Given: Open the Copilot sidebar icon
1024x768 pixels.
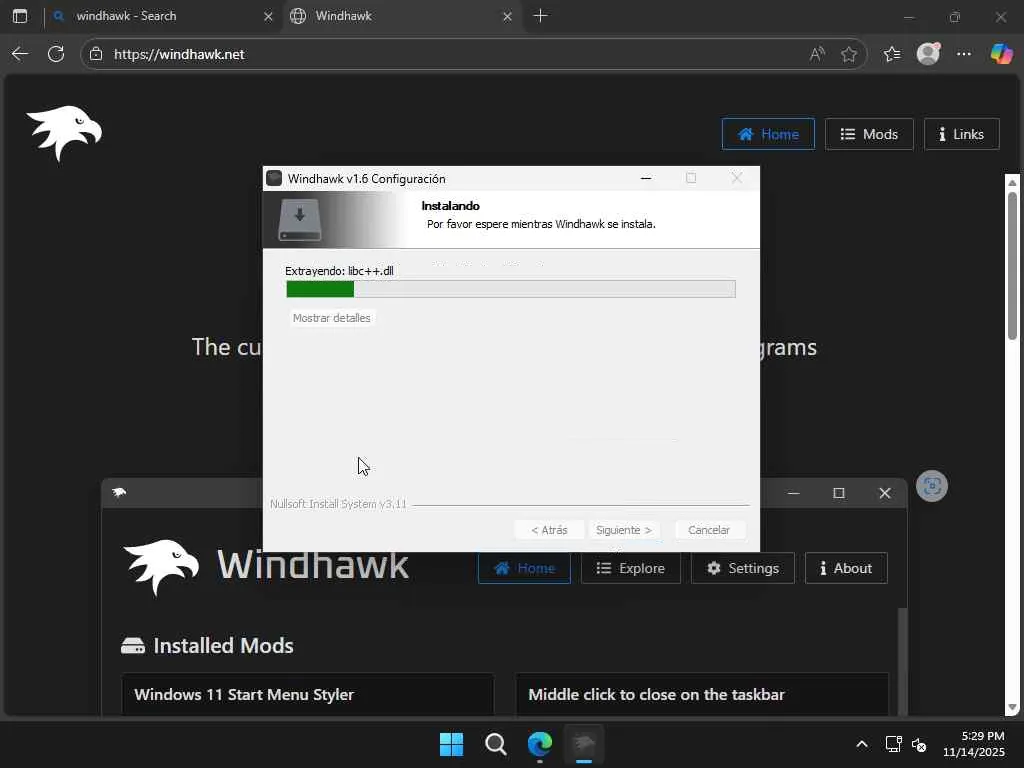Looking at the screenshot, I should coord(1001,54).
